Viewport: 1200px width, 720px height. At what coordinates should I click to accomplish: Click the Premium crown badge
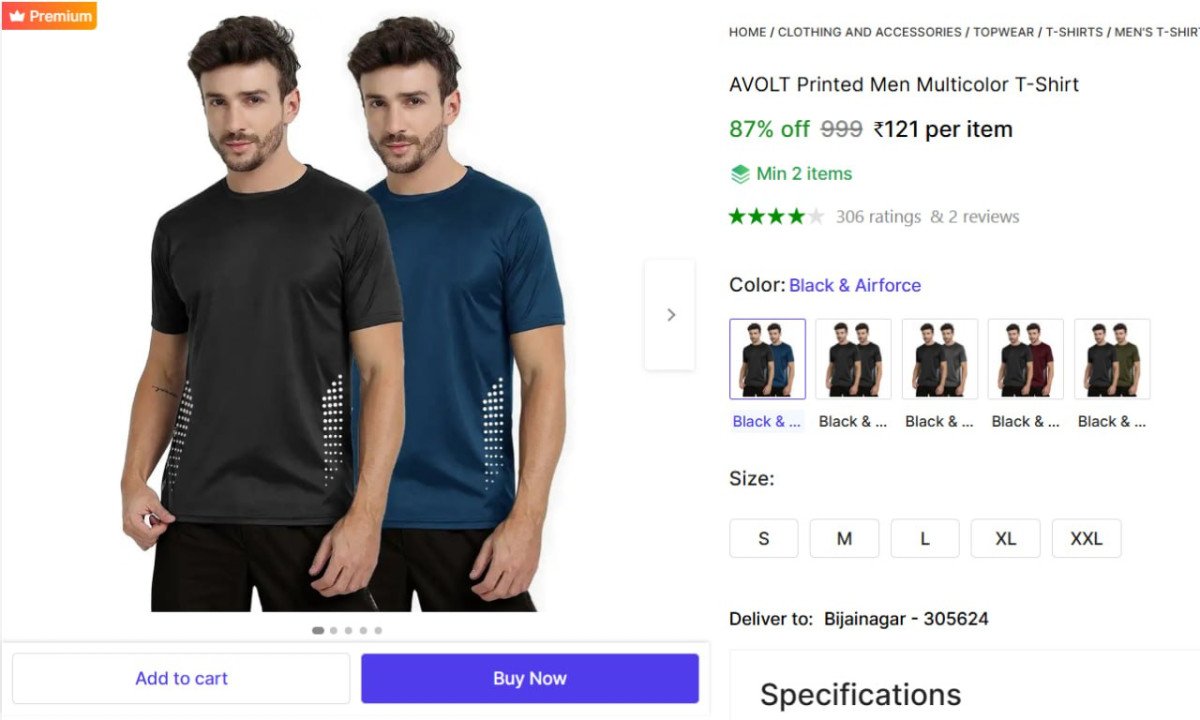(49, 16)
